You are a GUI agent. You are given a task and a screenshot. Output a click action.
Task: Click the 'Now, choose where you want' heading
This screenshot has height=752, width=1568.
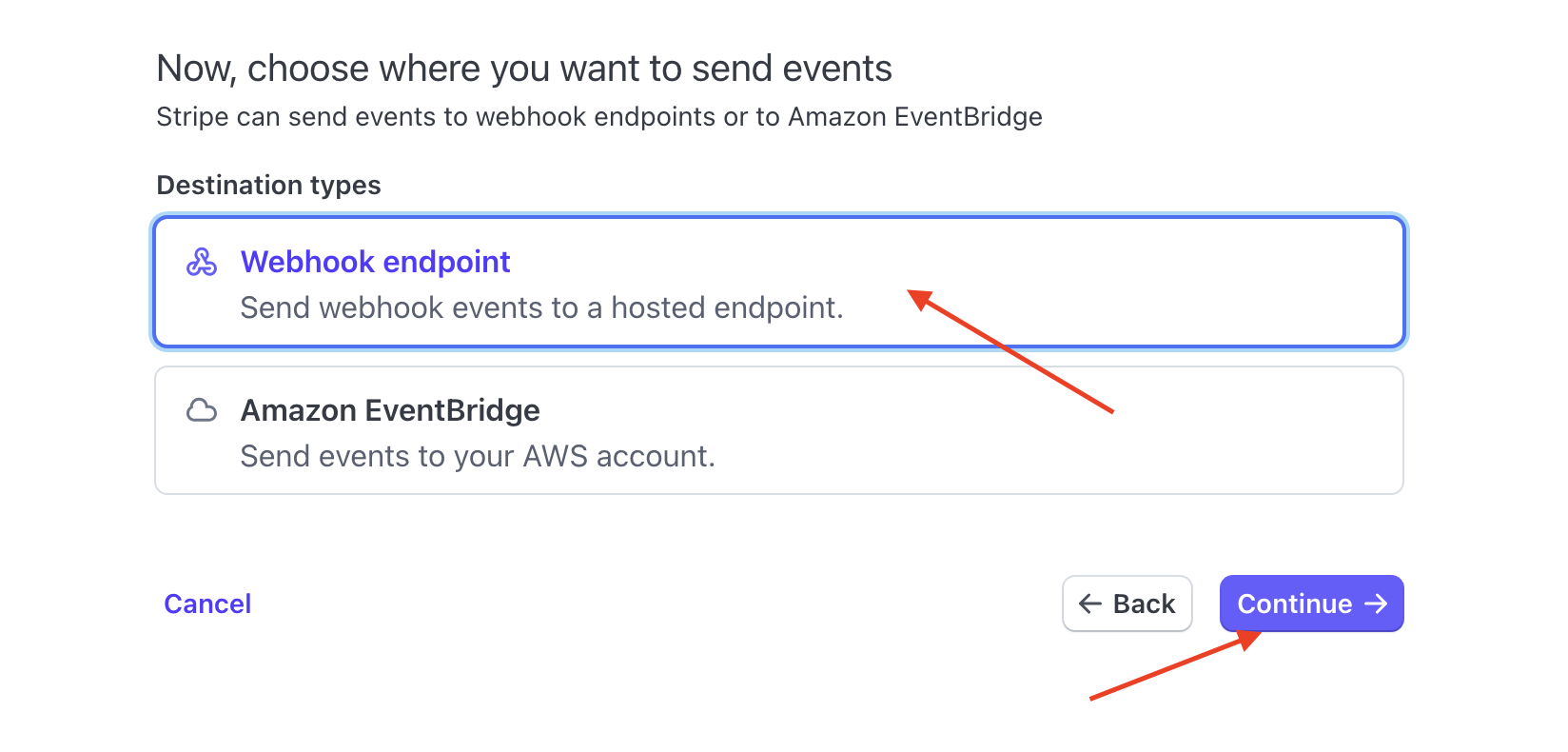(523, 69)
